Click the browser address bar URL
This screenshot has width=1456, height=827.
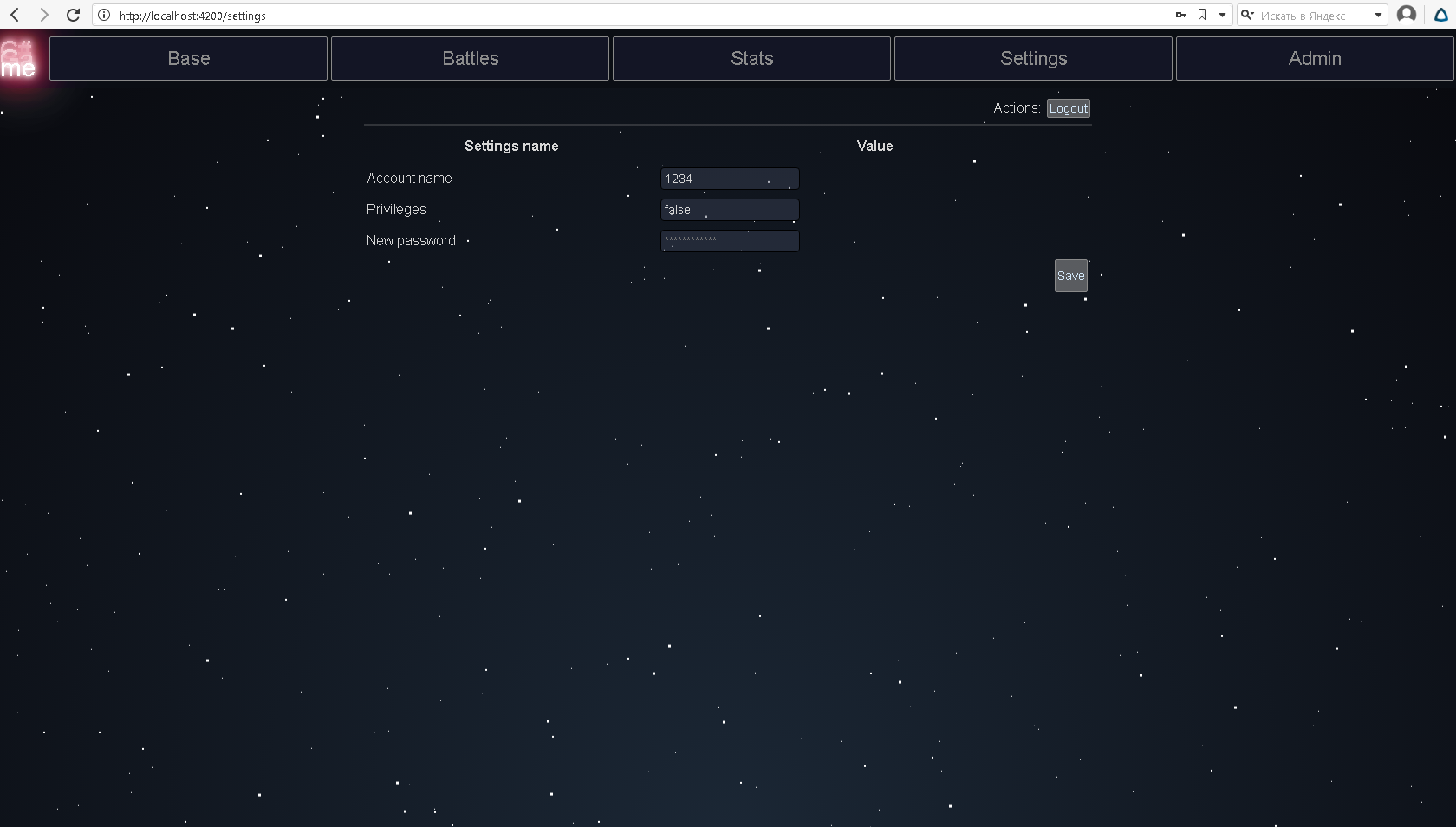click(x=192, y=16)
